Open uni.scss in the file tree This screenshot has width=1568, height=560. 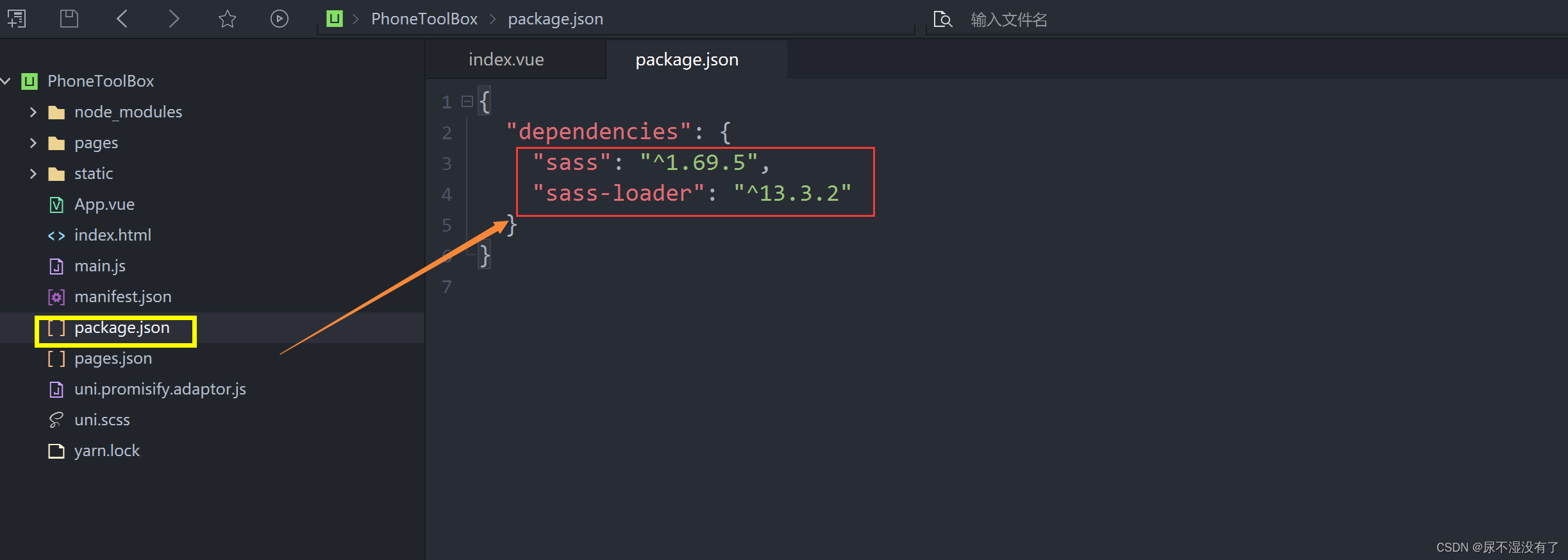click(x=102, y=420)
